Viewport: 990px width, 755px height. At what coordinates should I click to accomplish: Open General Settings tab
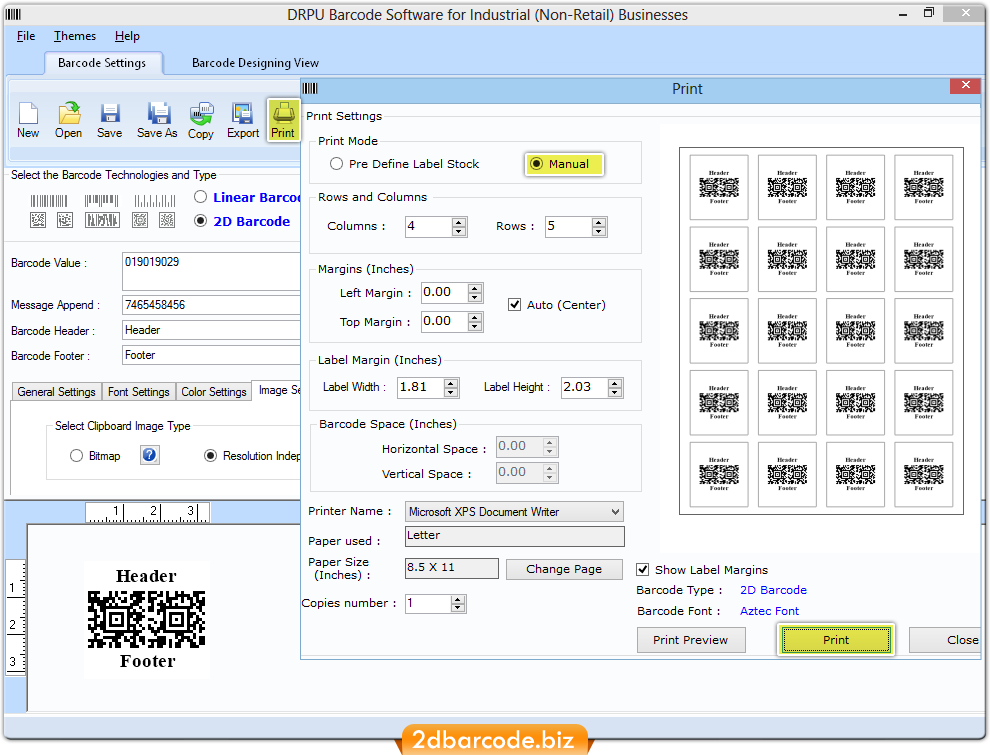tap(56, 392)
